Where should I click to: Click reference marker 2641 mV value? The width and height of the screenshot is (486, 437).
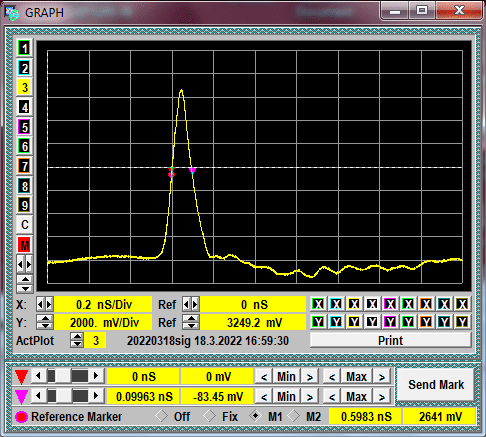click(439, 417)
